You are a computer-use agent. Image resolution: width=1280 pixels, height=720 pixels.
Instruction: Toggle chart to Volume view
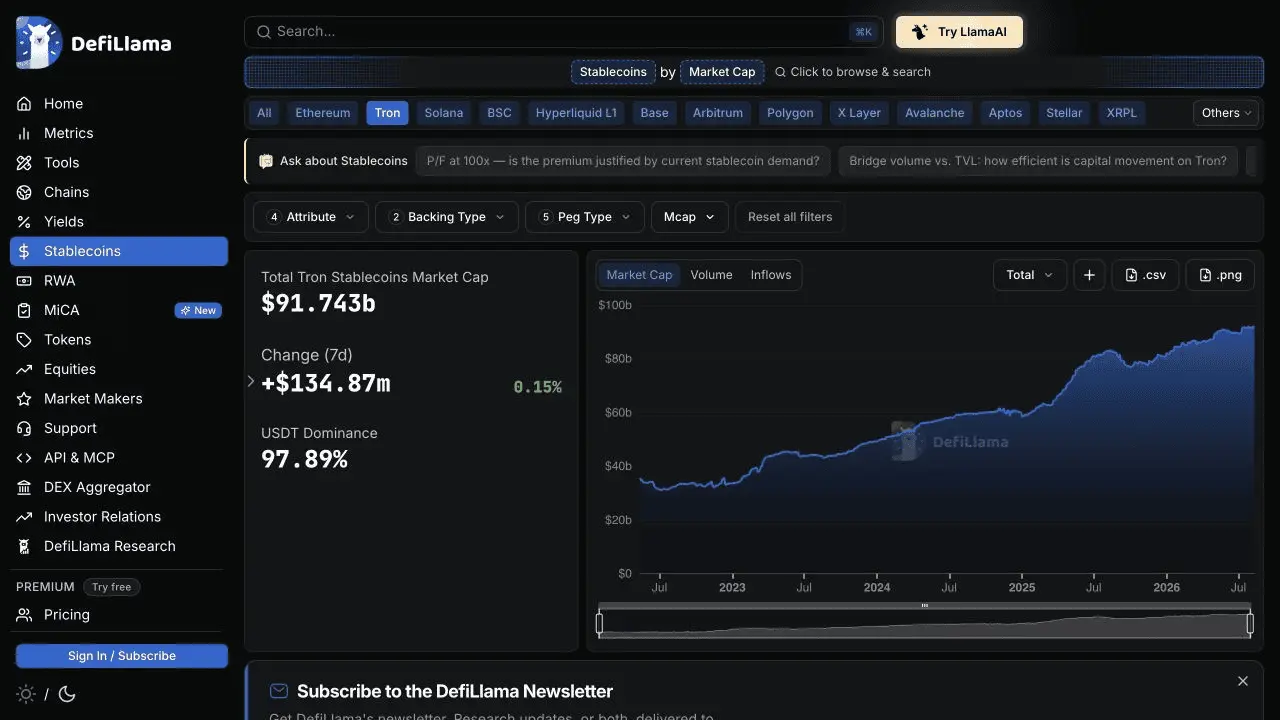click(x=711, y=275)
